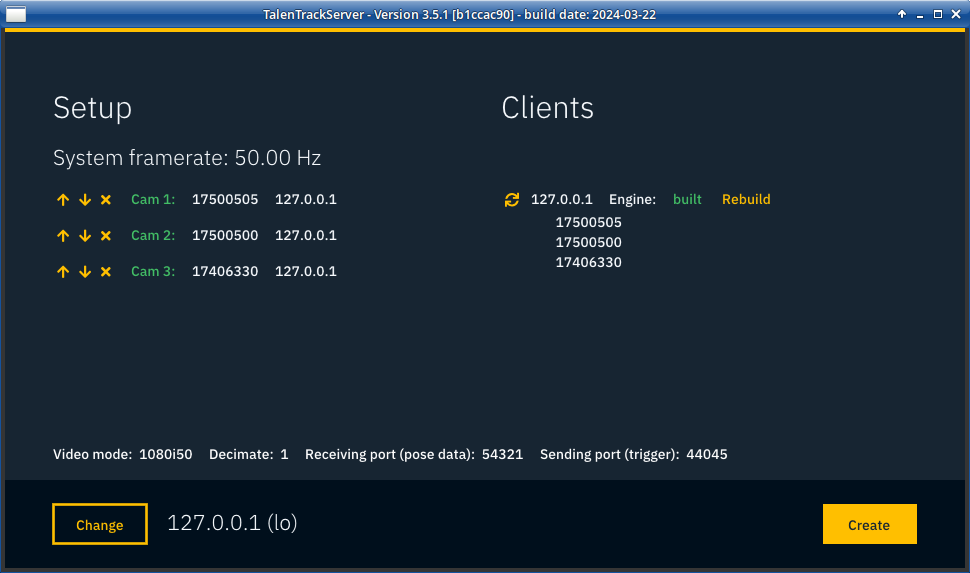Click the Video mode 1080i50 value
Screen dimensions: 970x573
(x=164, y=455)
